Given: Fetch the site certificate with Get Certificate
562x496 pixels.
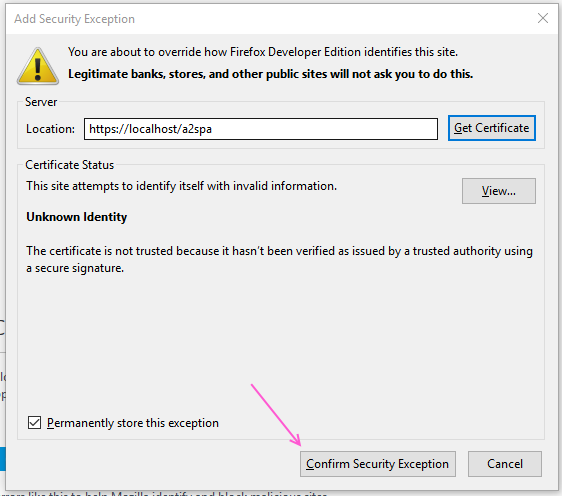Looking at the screenshot, I should click(x=491, y=128).
